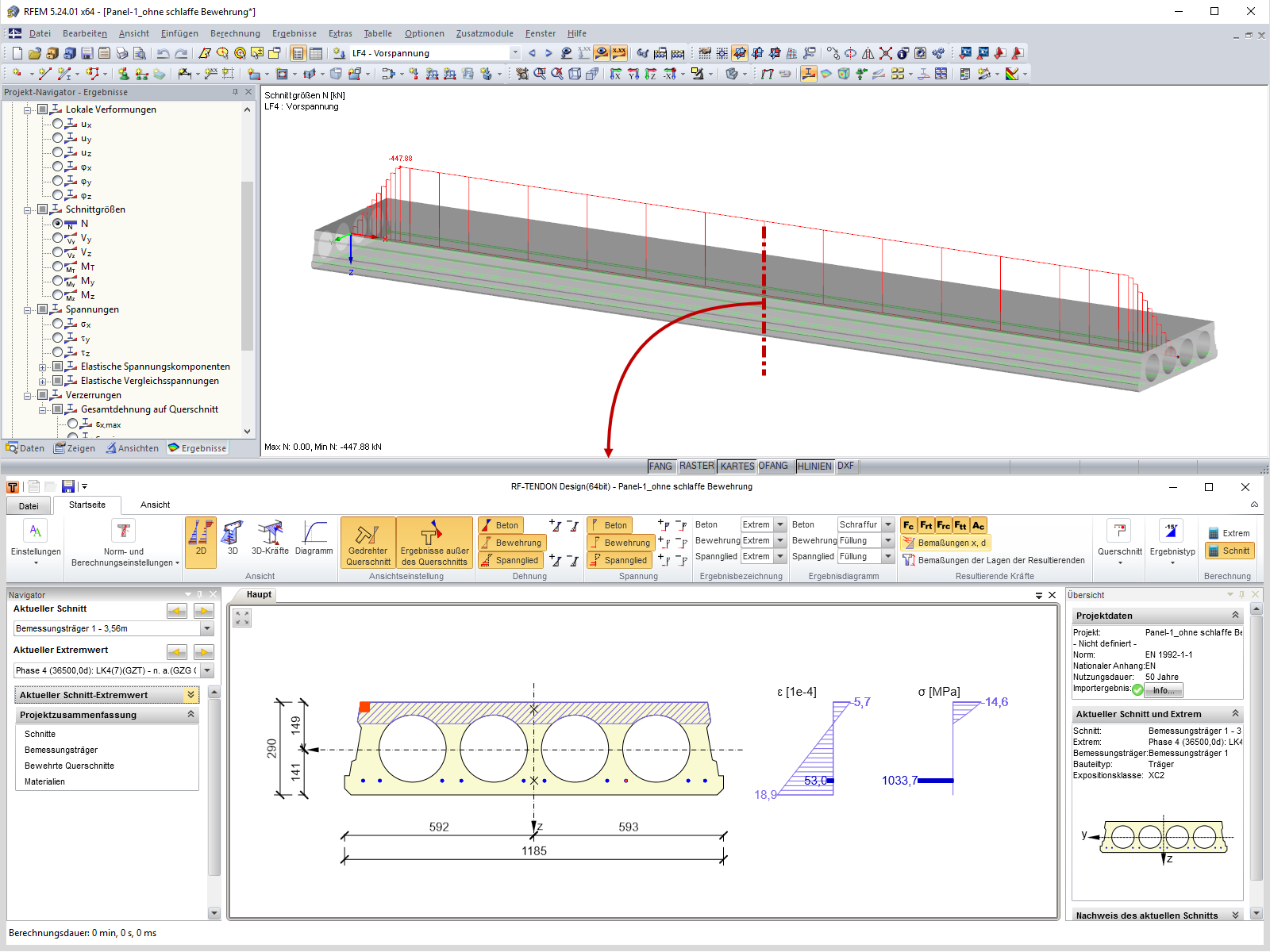Select the σx stress radio button
This screenshot has width=1270, height=952.
[x=58, y=324]
